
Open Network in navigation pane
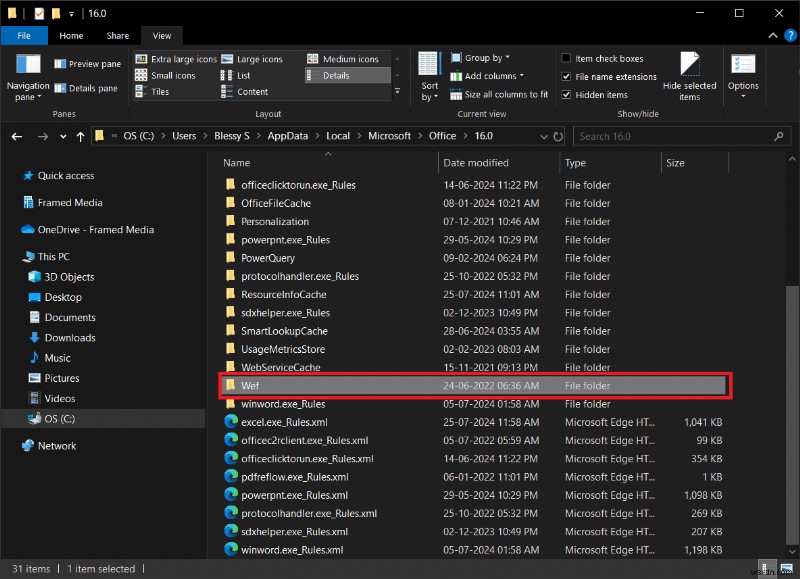(49, 446)
